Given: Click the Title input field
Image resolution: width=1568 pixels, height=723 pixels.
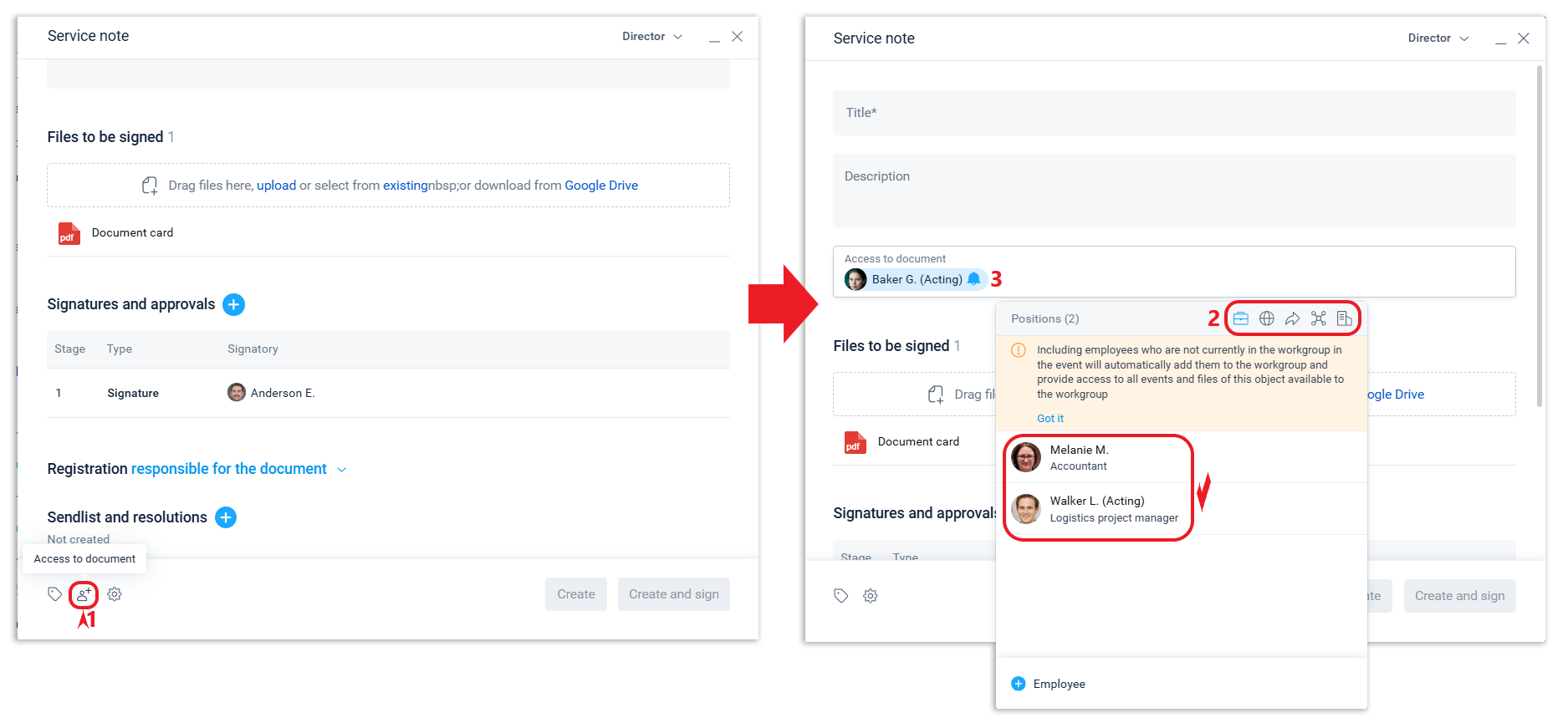Looking at the screenshot, I should (x=1173, y=113).
